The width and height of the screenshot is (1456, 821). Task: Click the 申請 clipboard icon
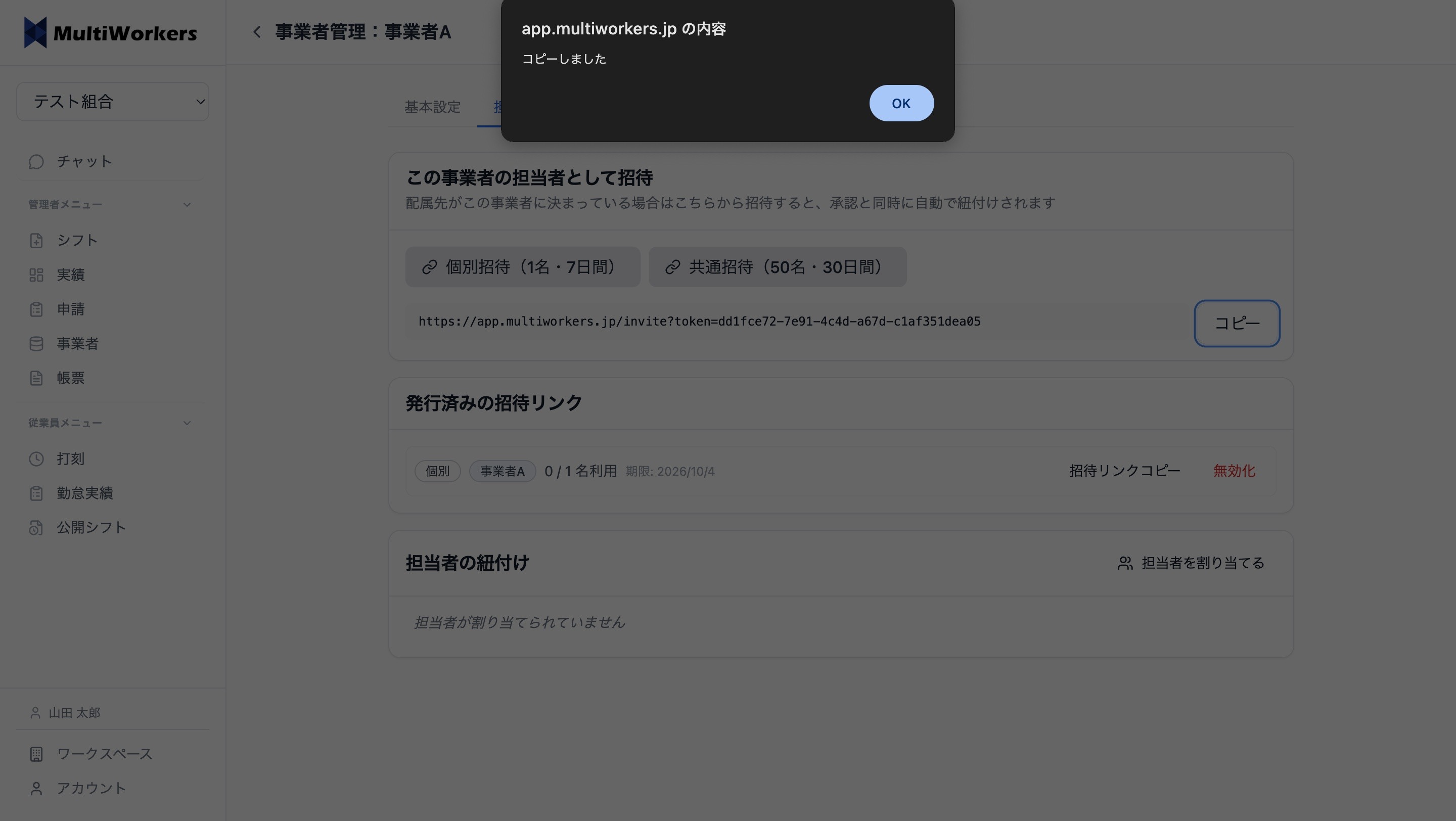point(36,309)
